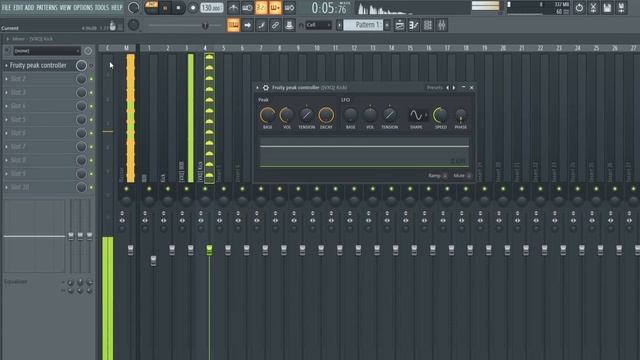This screenshot has width=640, height=360.
Task: Open the Channel rack view icon
Action: pyautogui.click(x=428, y=25)
